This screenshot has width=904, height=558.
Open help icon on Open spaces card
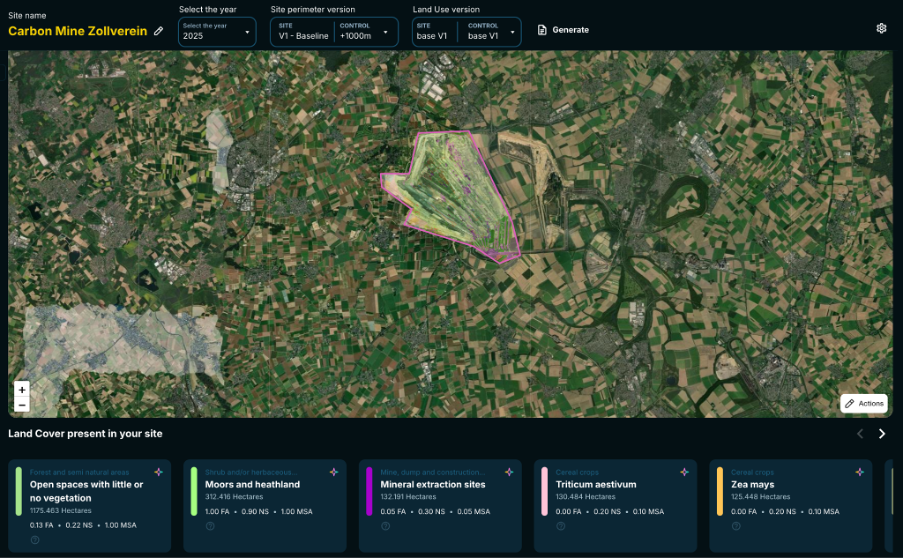(35, 540)
